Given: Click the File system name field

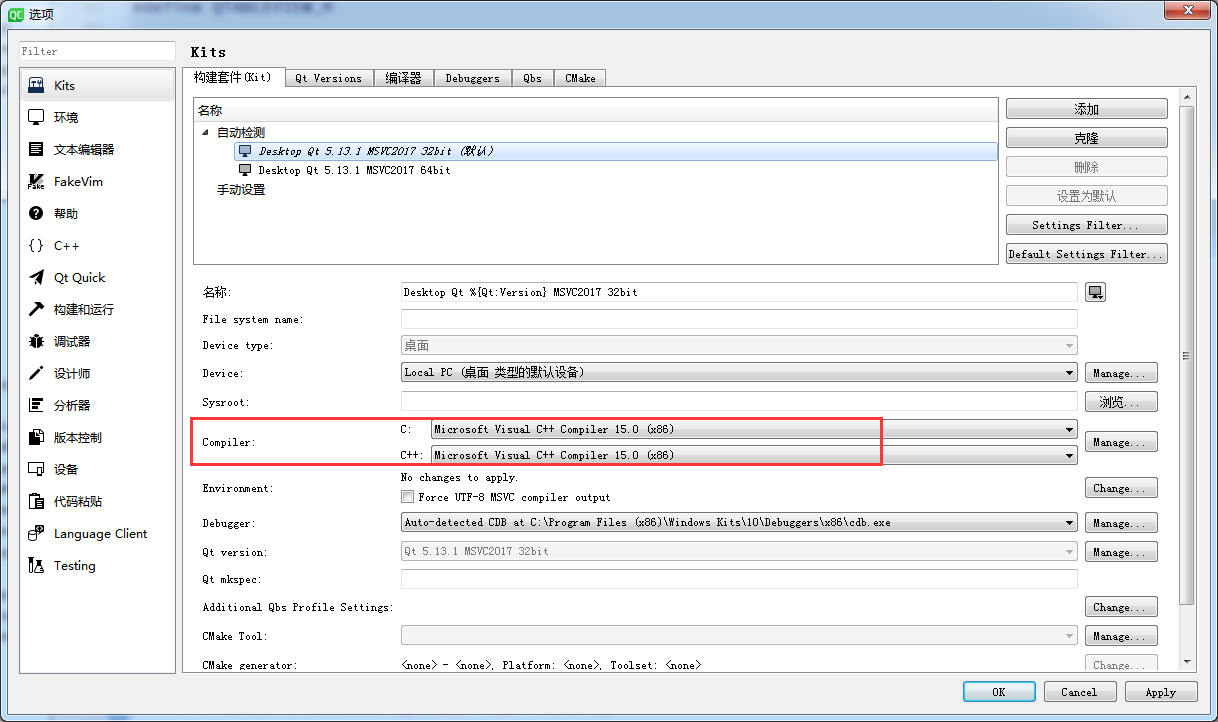Looking at the screenshot, I should pos(739,319).
